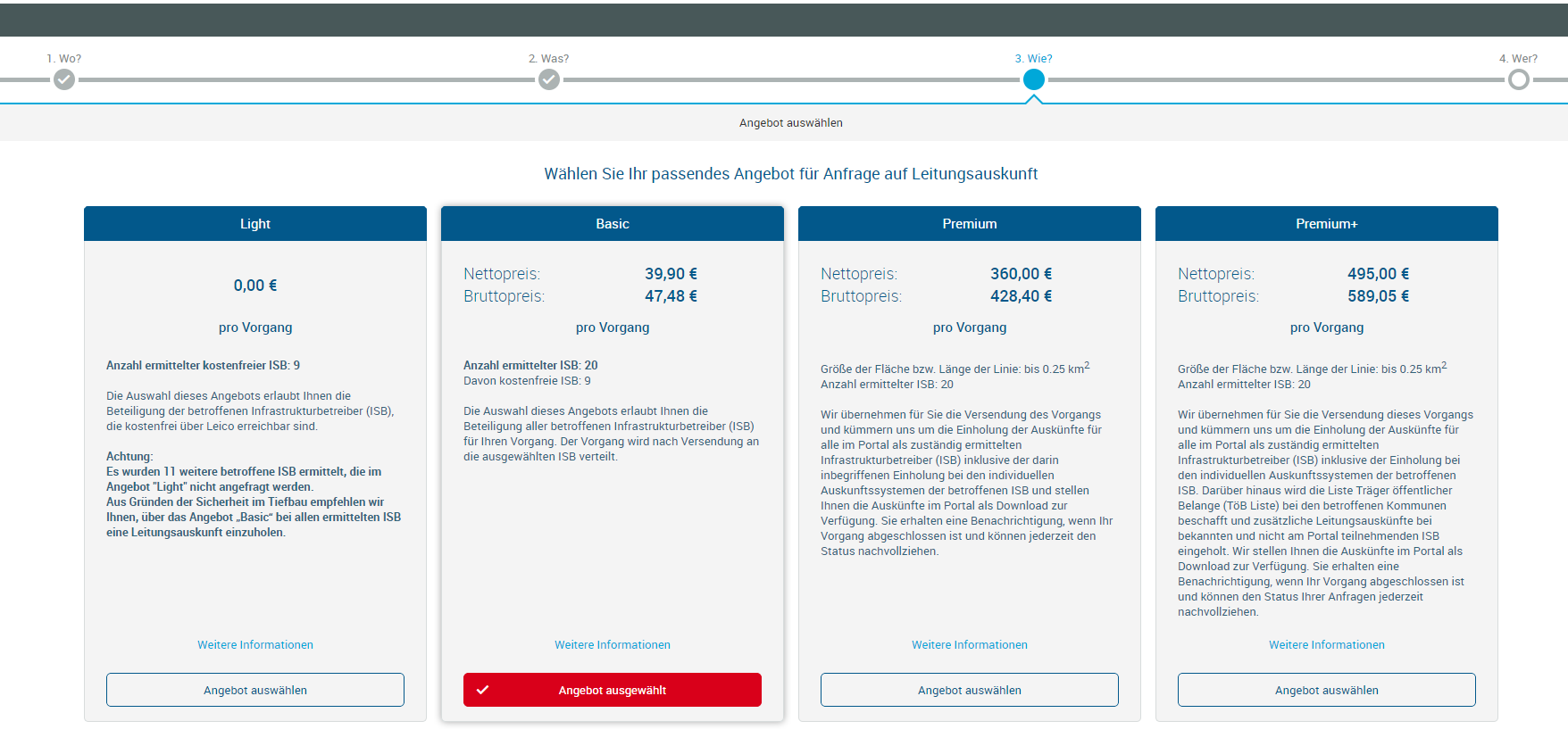Go to step label '1. Wo?'
Viewport: 1568px width, 746px height.
point(64,59)
